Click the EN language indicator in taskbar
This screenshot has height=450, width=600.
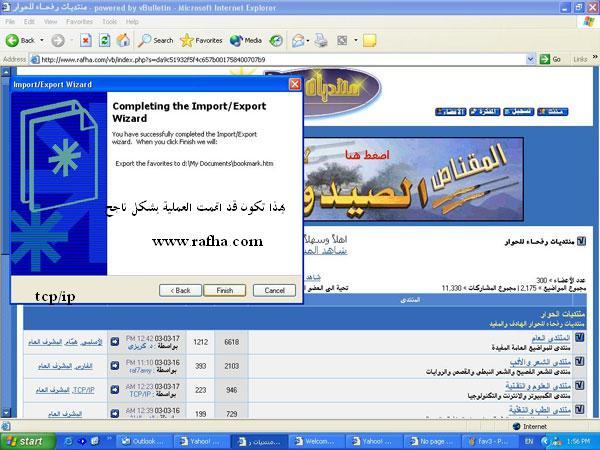coord(529,442)
